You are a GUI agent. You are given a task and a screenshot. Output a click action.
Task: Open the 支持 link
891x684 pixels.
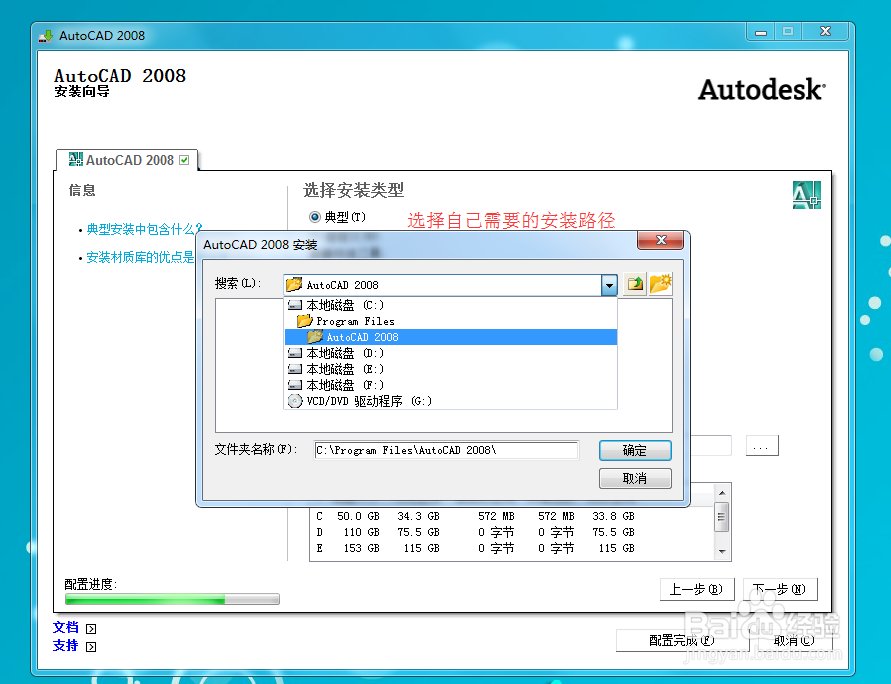tap(65, 646)
